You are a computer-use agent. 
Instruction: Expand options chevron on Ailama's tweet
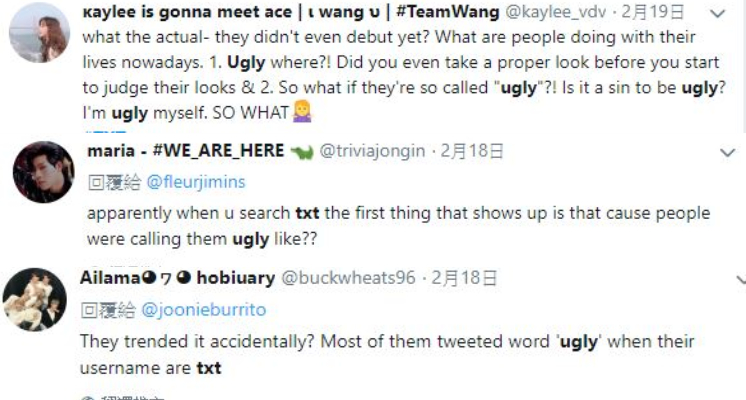point(741,280)
